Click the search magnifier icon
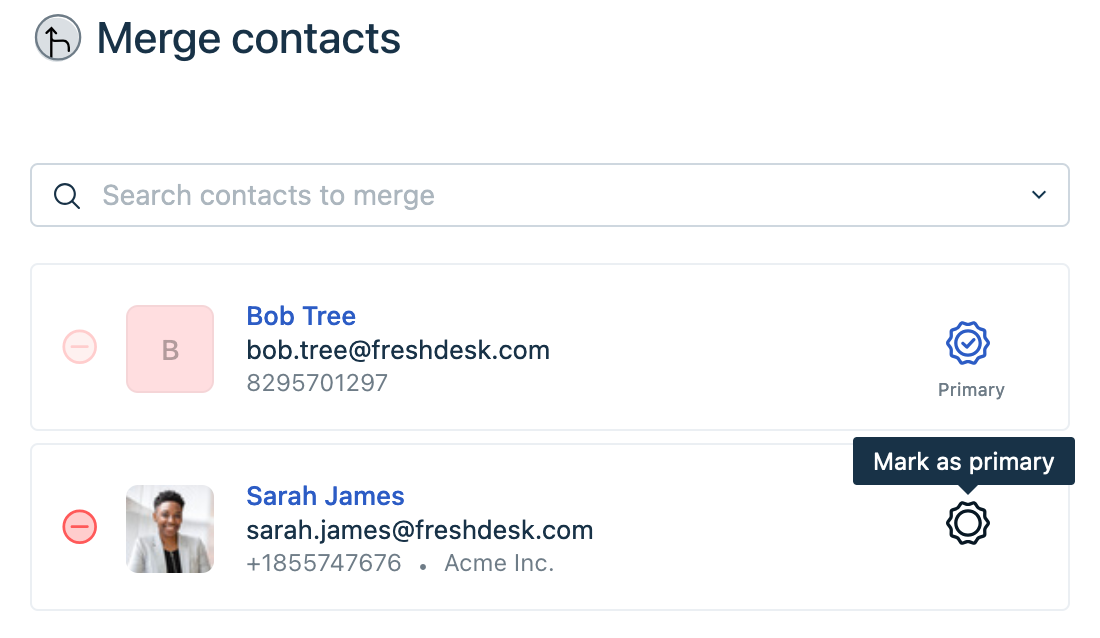 [x=67, y=195]
